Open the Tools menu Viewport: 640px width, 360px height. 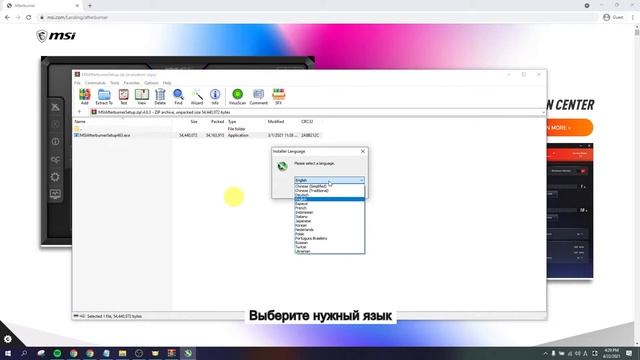click(115, 83)
